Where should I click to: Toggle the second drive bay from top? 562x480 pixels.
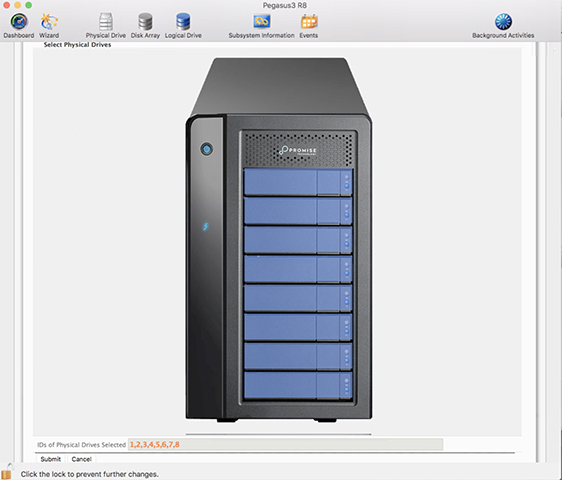[298, 211]
